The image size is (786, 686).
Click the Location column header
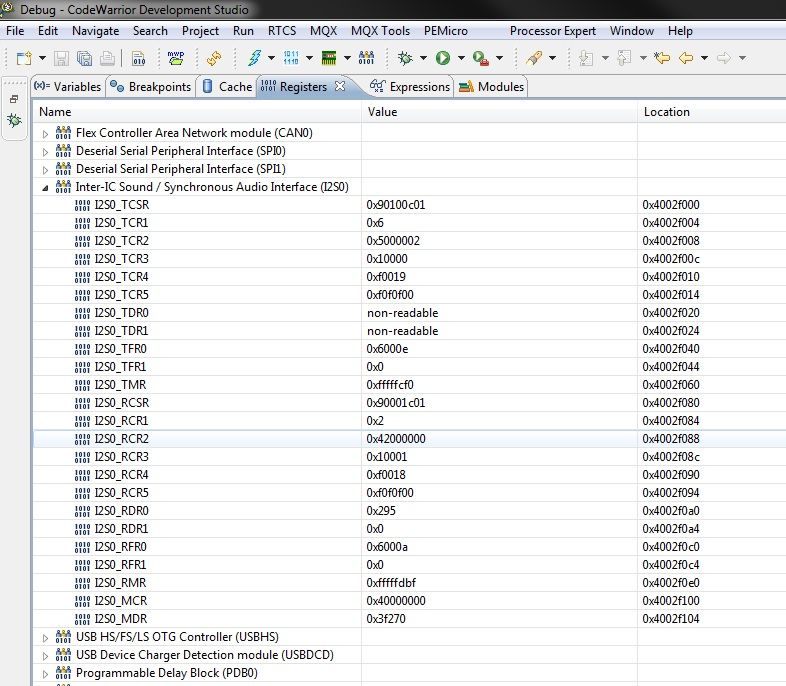712,112
